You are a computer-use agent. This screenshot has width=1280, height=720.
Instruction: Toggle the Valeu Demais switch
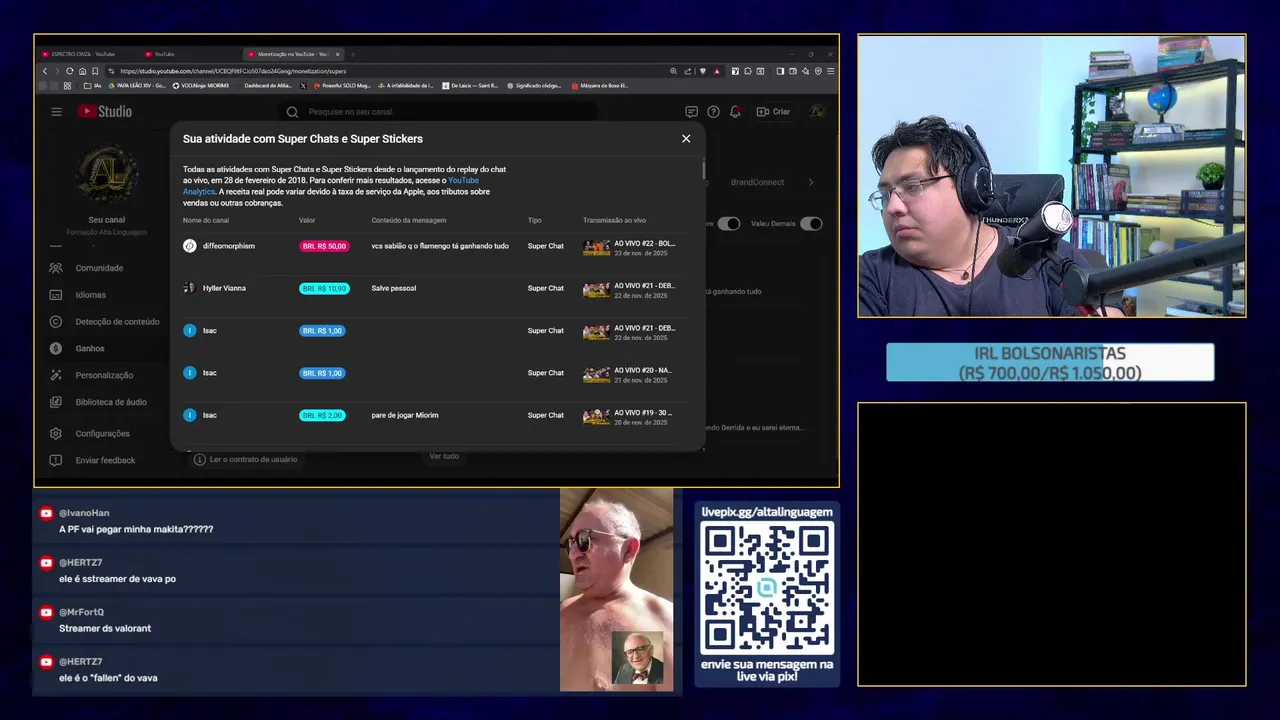(811, 223)
